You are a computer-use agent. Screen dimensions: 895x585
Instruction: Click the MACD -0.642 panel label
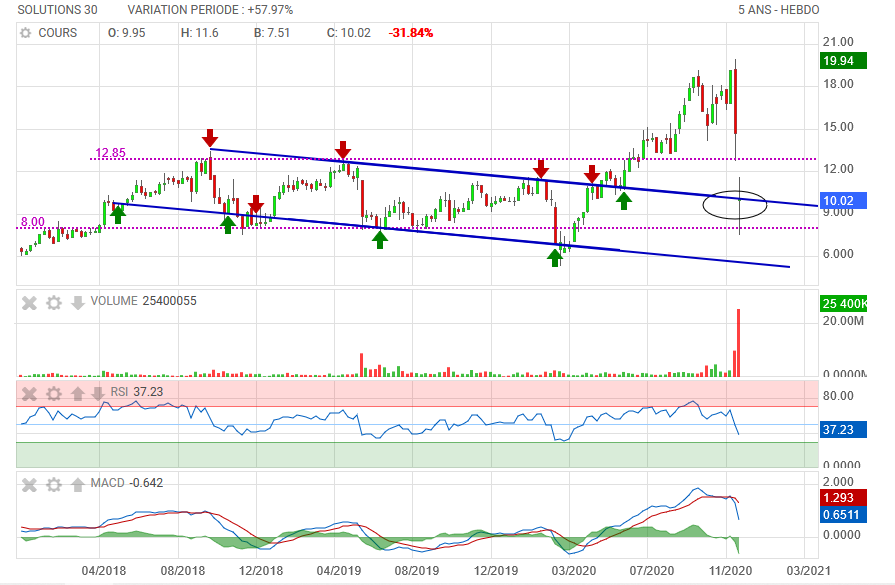(x=127, y=483)
